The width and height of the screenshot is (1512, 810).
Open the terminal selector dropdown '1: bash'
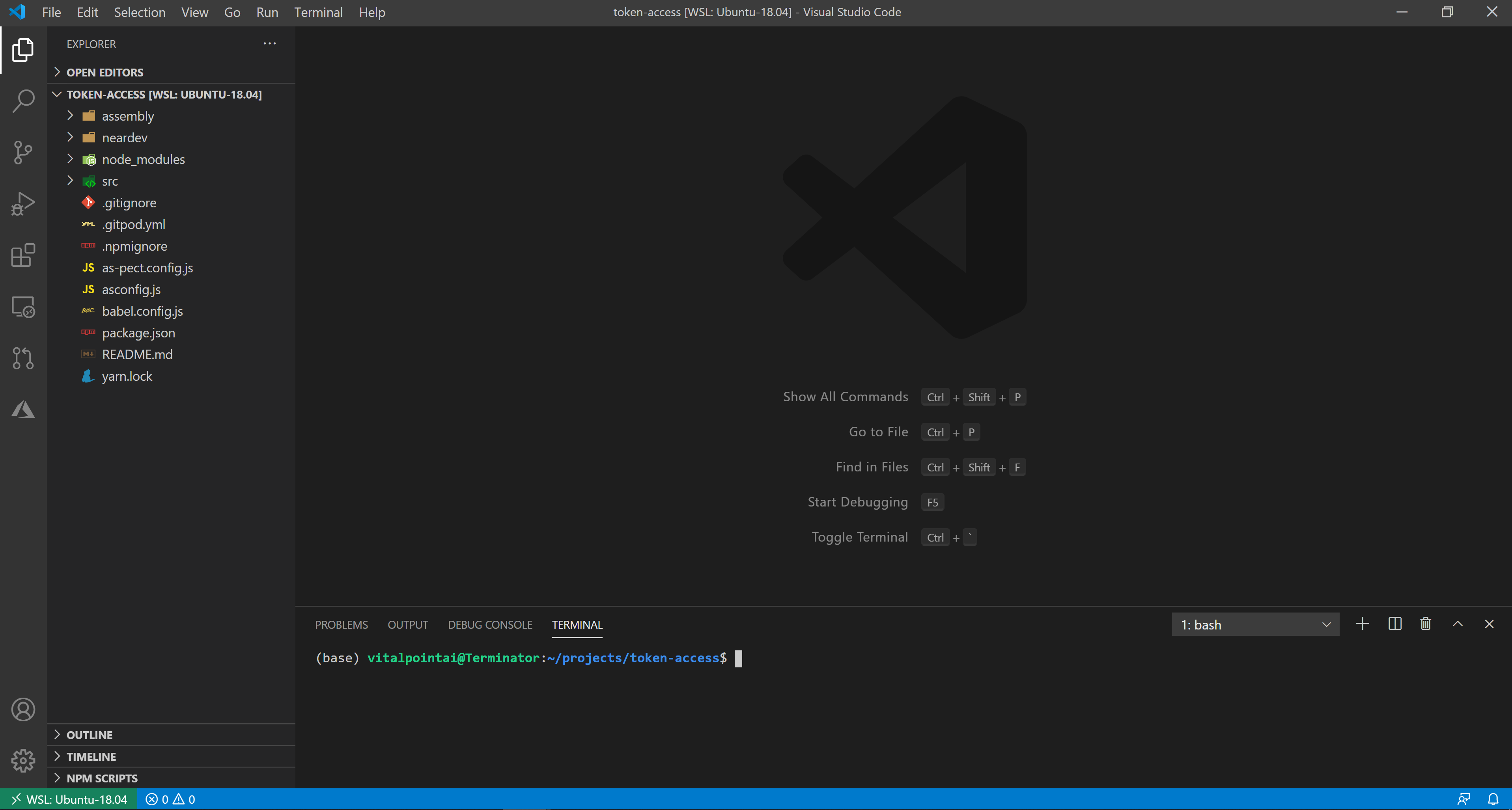point(1256,625)
